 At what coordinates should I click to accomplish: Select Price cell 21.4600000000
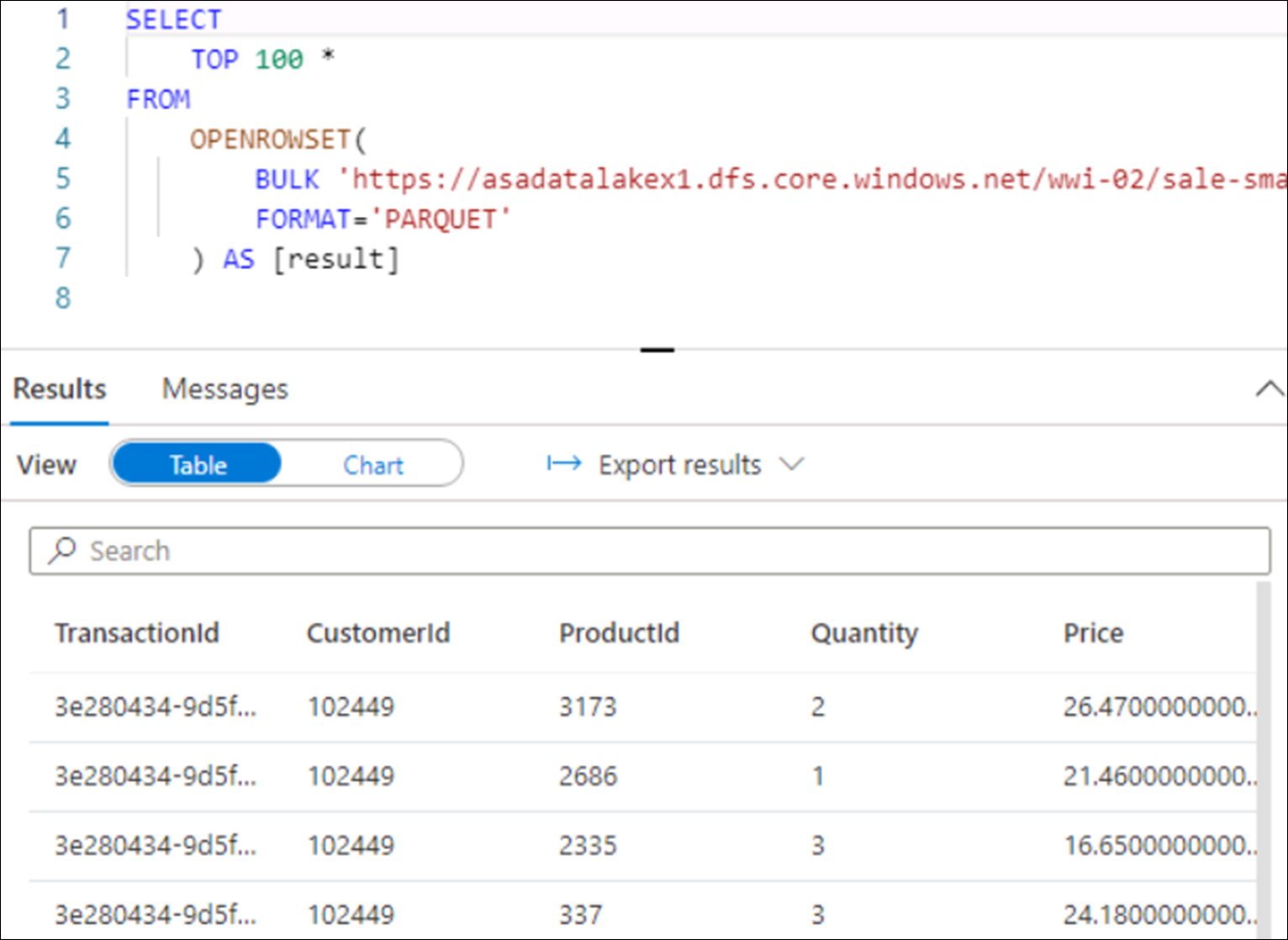click(x=1159, y=776)
